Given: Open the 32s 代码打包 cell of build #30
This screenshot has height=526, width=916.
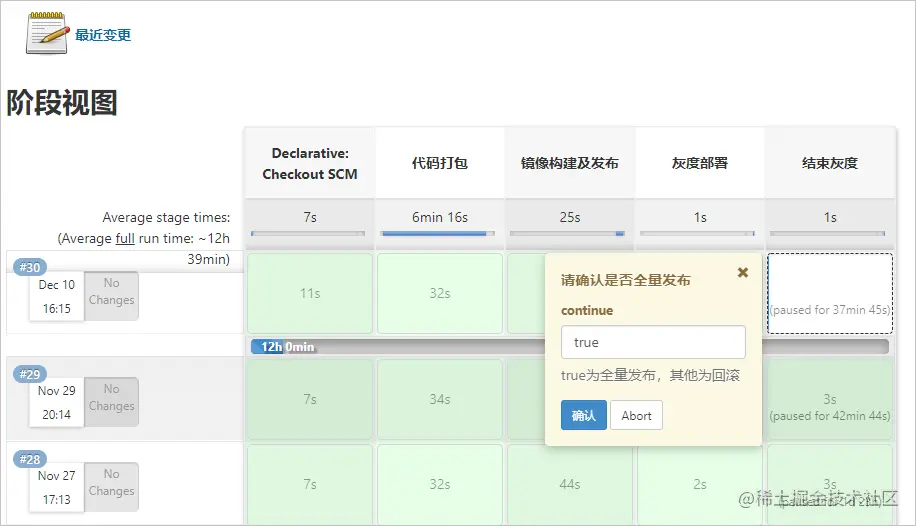Looking at the screenshot, I should tap(440, 293).
